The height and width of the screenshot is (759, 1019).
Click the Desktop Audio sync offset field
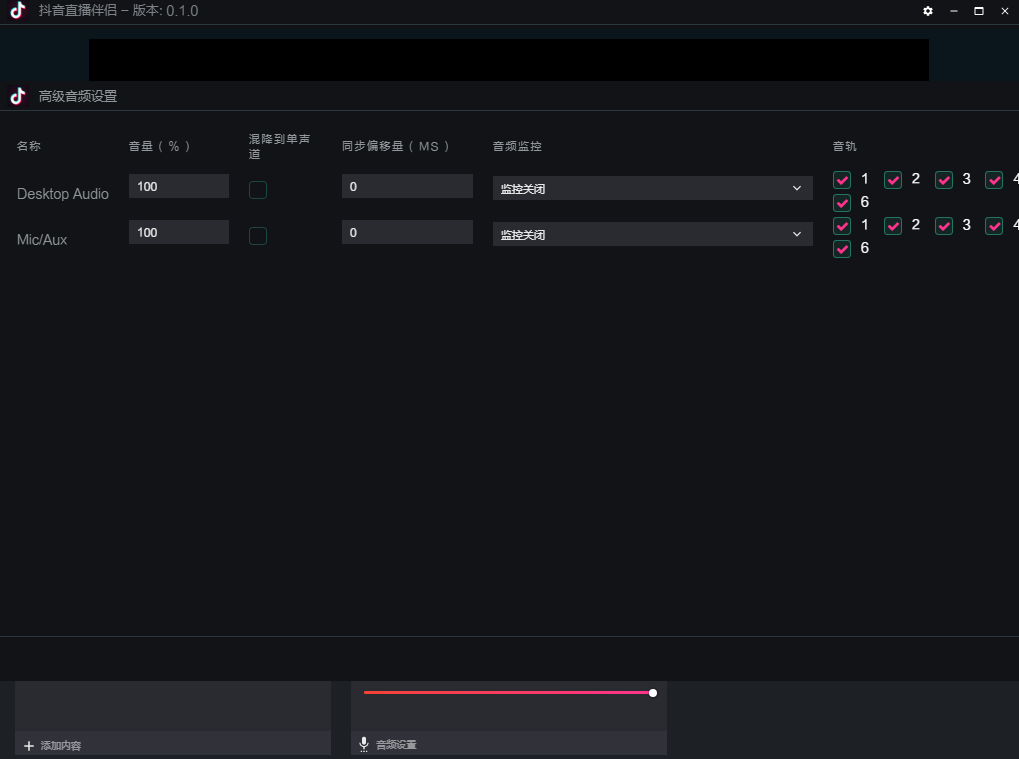[x=407, y=186]
